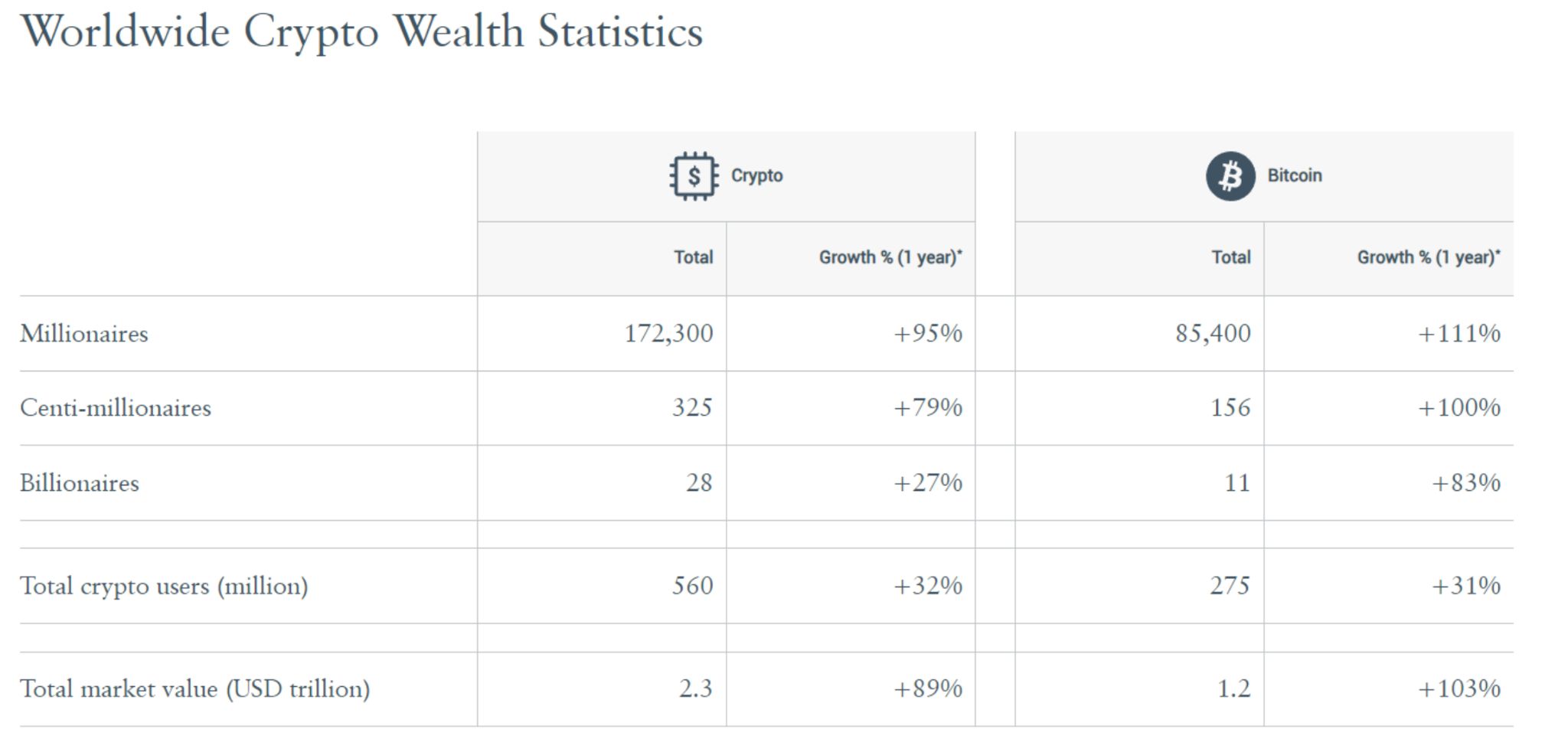
Task: Select the 560 total crypto users value
Action: coord(692,586)
